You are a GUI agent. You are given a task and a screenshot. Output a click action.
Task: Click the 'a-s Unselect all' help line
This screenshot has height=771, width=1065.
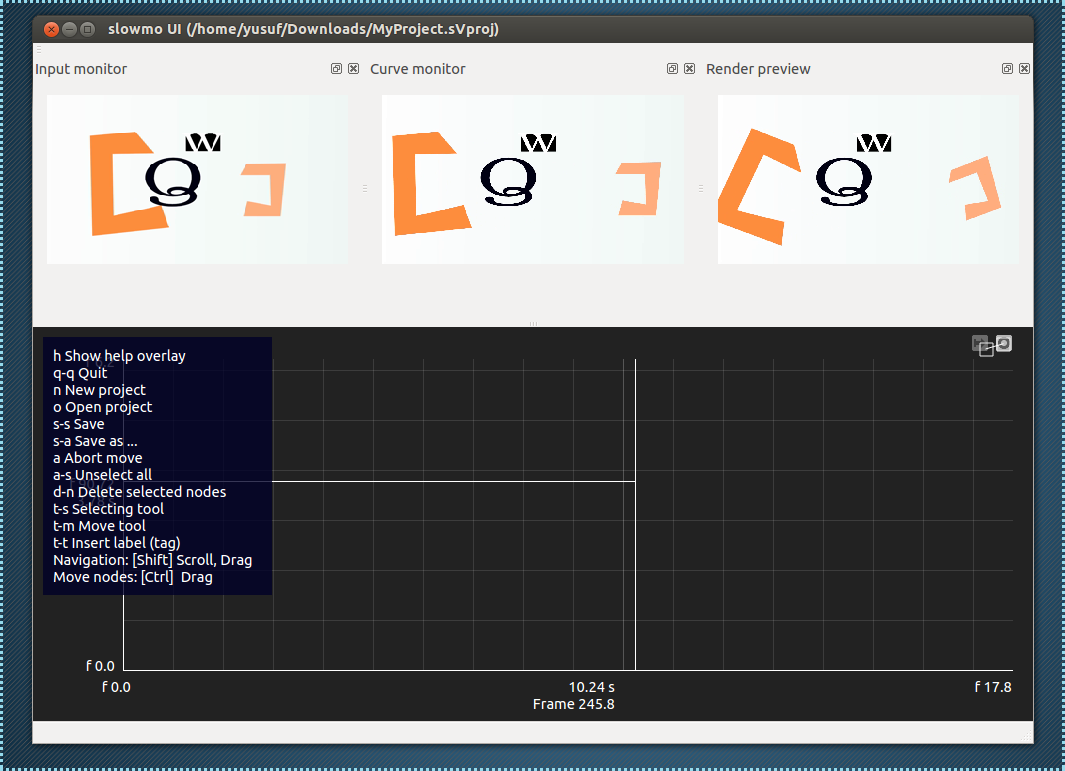[103, 475]
